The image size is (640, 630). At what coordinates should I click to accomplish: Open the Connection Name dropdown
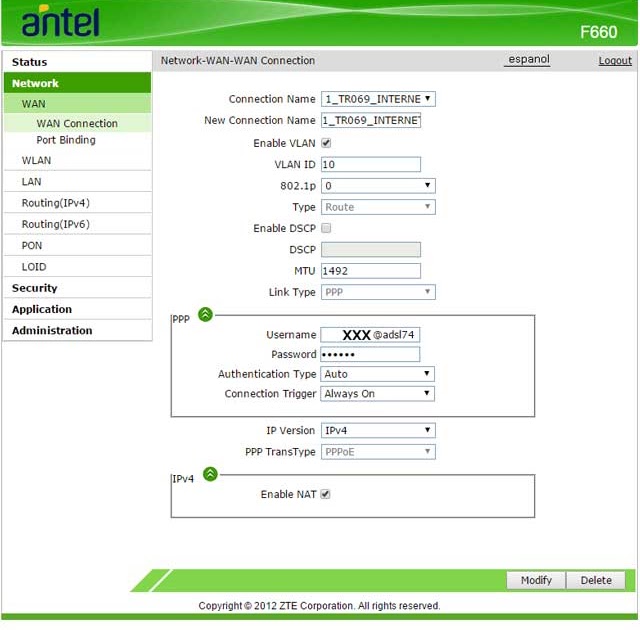pos(378,99)
